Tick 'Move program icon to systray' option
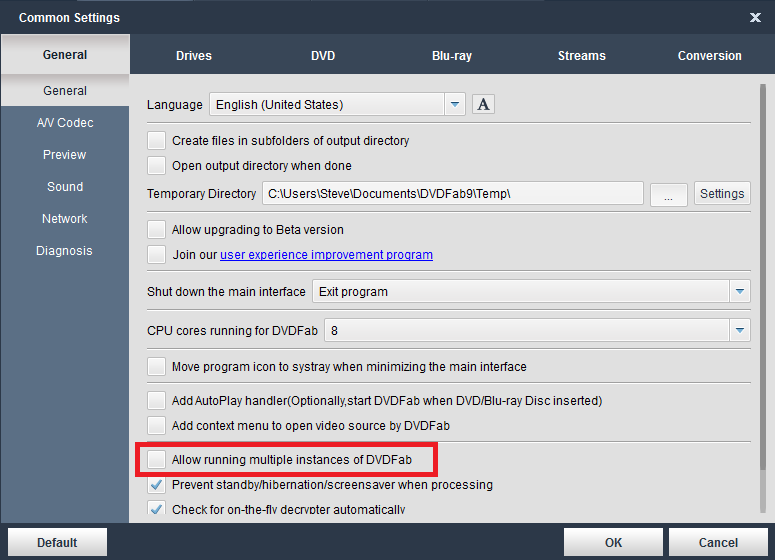 (156, 367)
